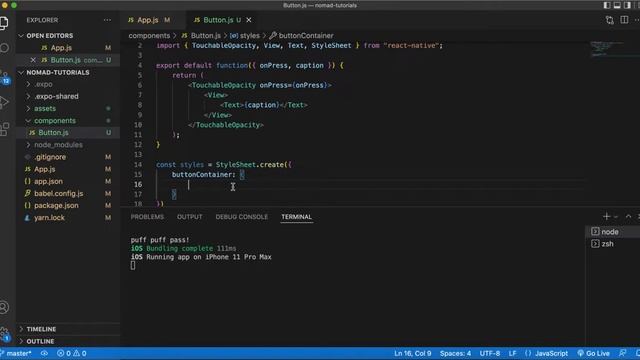
Task: Click the buttonContainer breadcrumb segment
Action: click(302, 36)
